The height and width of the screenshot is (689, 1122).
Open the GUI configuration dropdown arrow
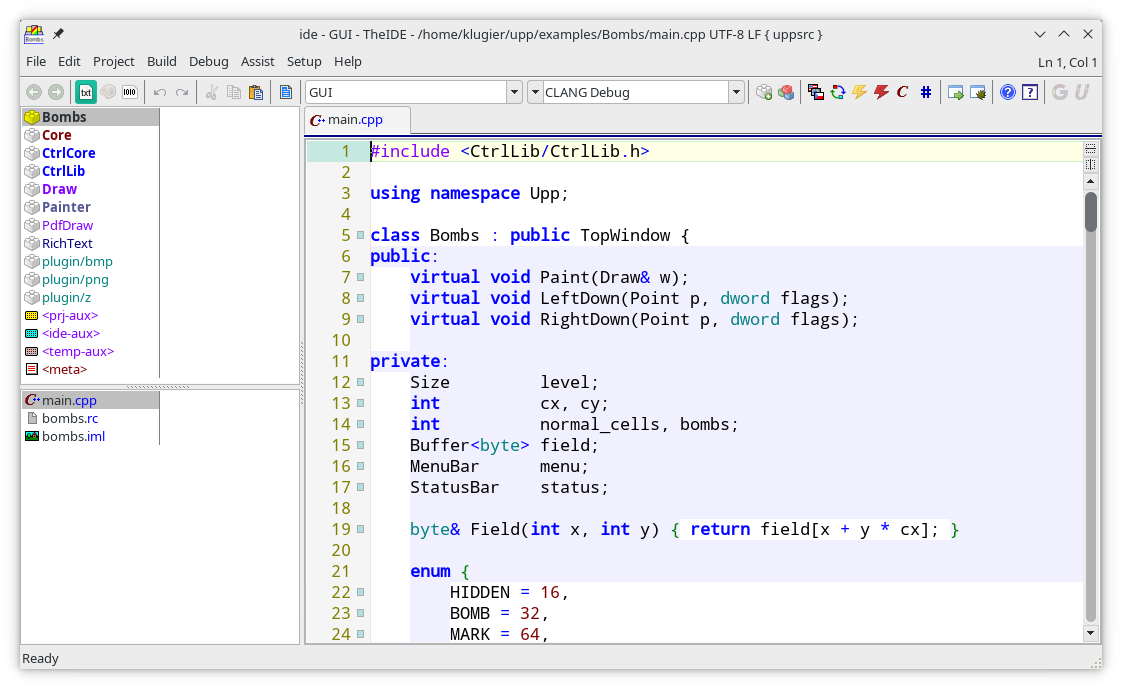(x=514, y=93)
